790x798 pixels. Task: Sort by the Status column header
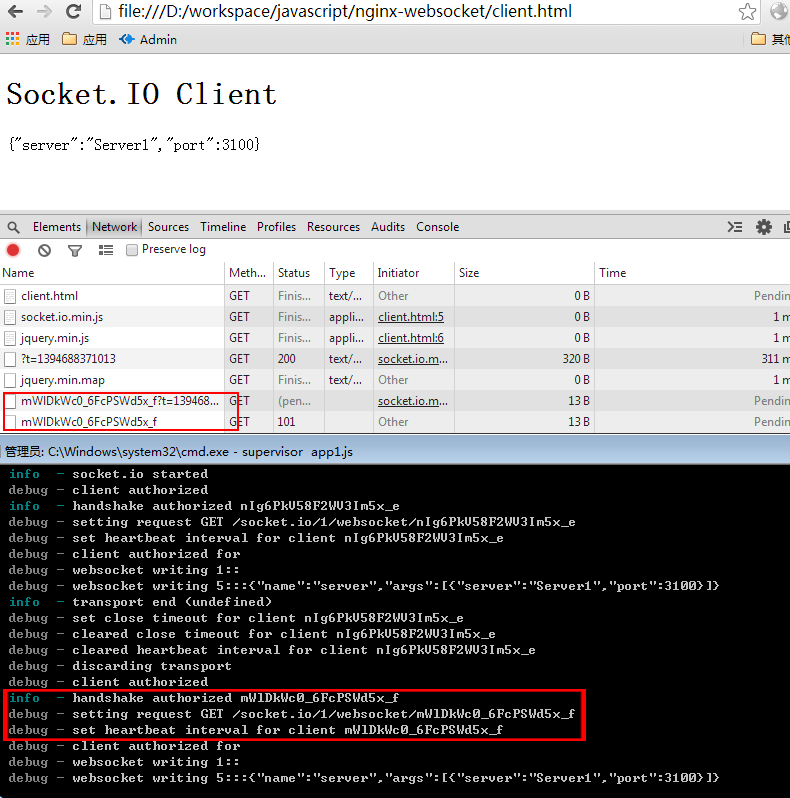[x=299, y=273]
